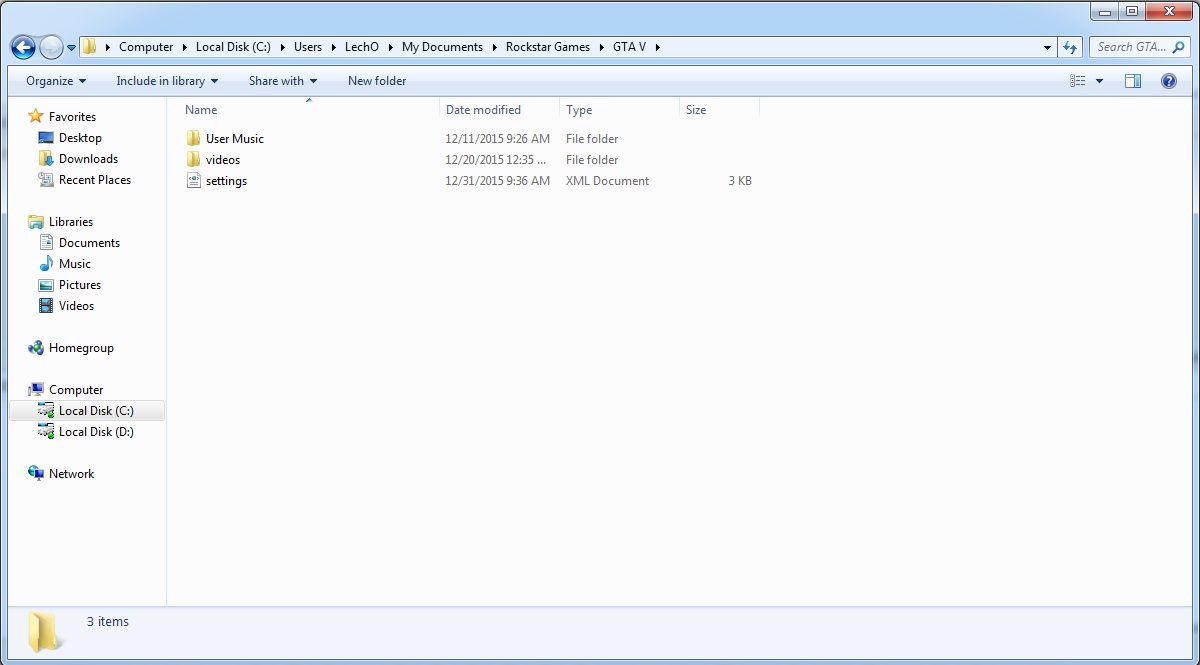Sort by Type column header
Viewport: 1200px width, 665px height.
(x=619, y=110)
